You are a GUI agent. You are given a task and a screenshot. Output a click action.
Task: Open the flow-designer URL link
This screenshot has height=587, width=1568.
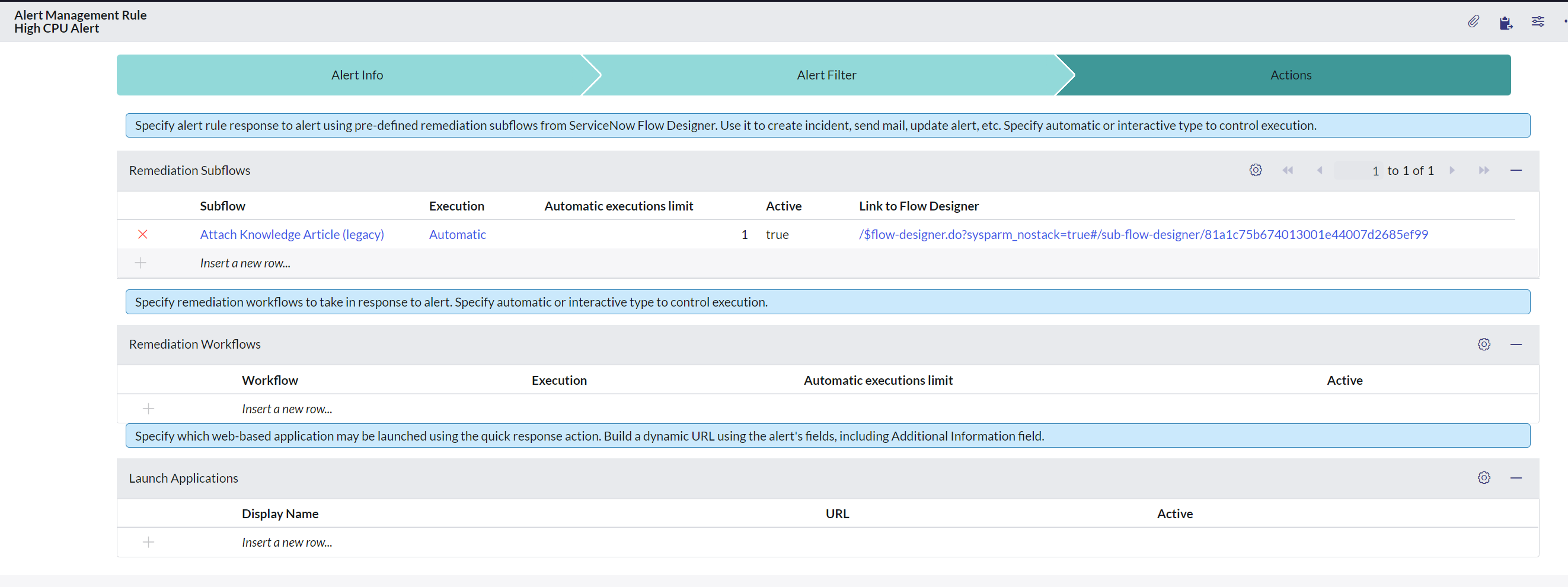tap(1143, 234)
